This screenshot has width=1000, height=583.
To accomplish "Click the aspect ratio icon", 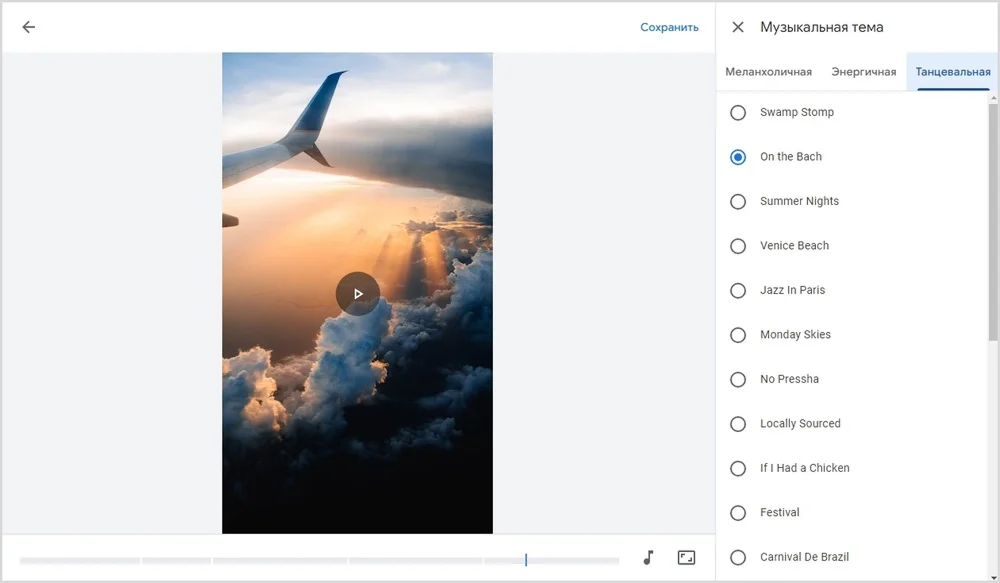I will (x=686, y=558).
